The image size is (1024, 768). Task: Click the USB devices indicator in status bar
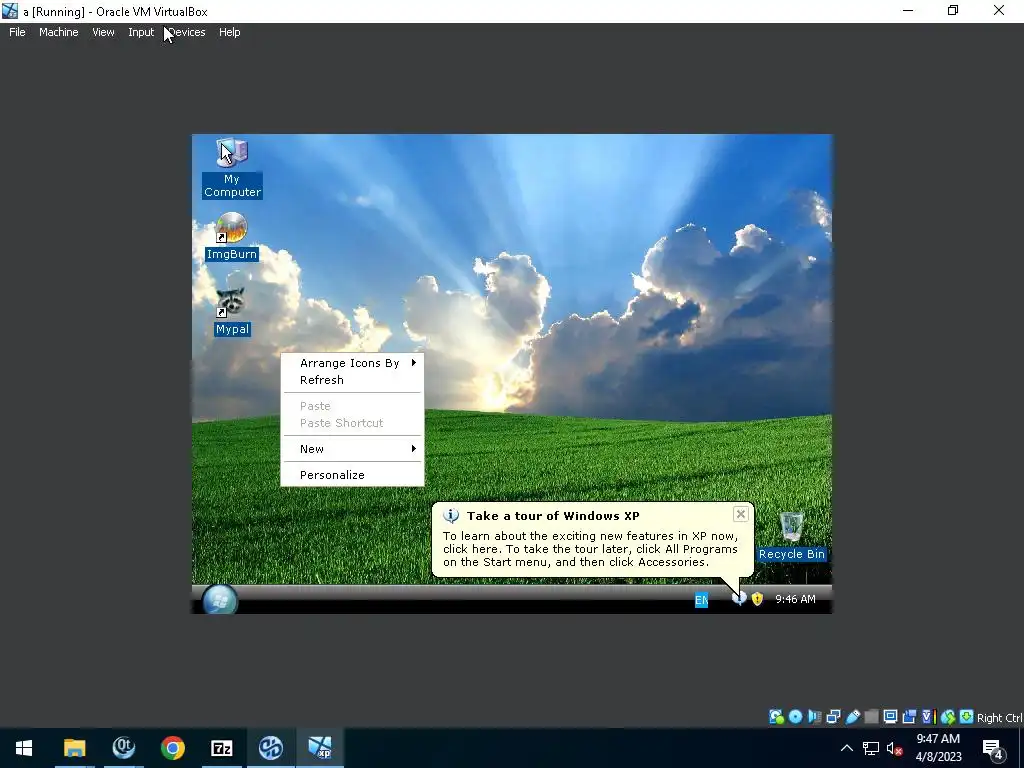tap(852, 716)
